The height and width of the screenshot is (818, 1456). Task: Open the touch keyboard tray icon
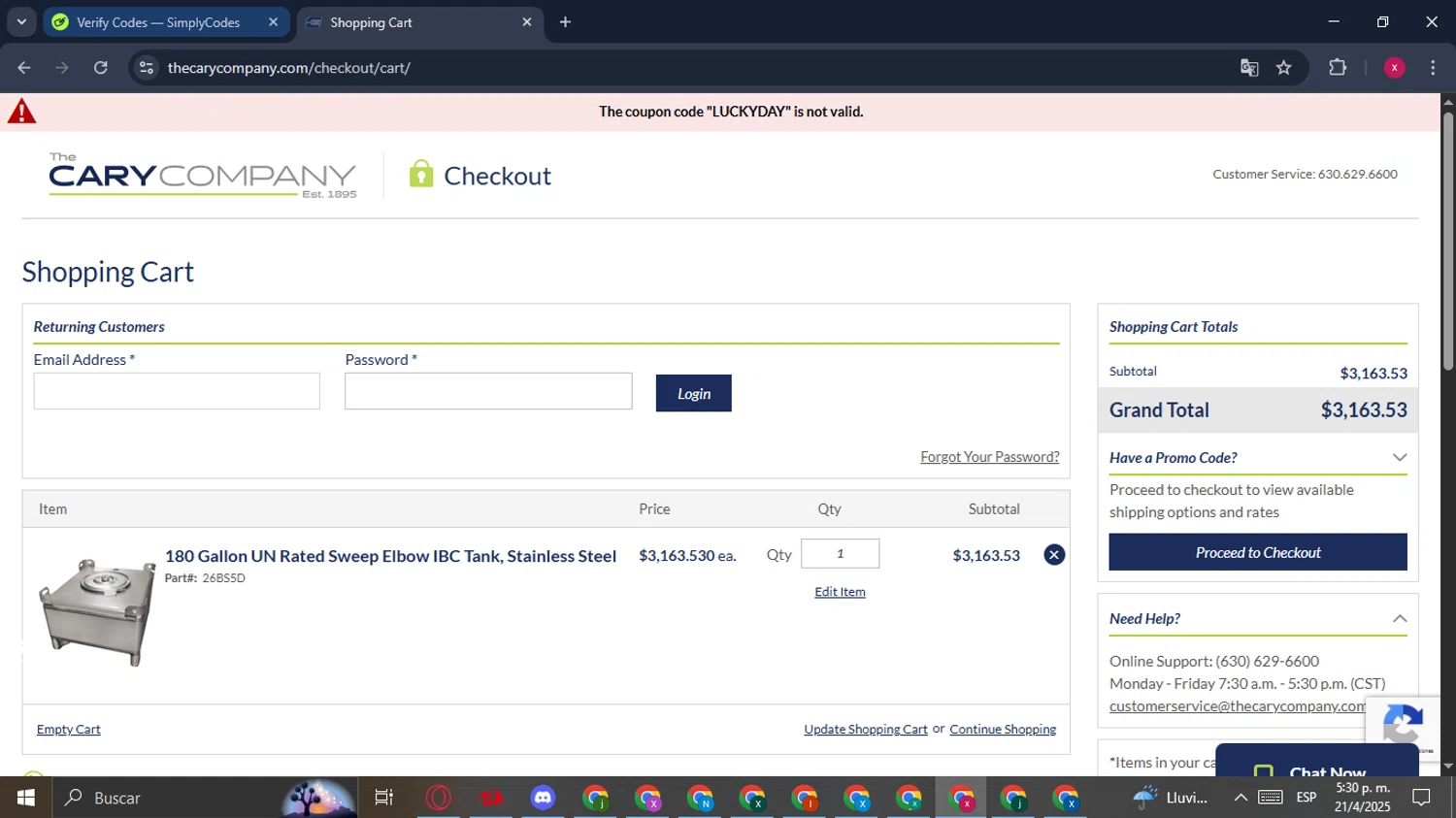pyautogui.click(x=1271, y=798)
